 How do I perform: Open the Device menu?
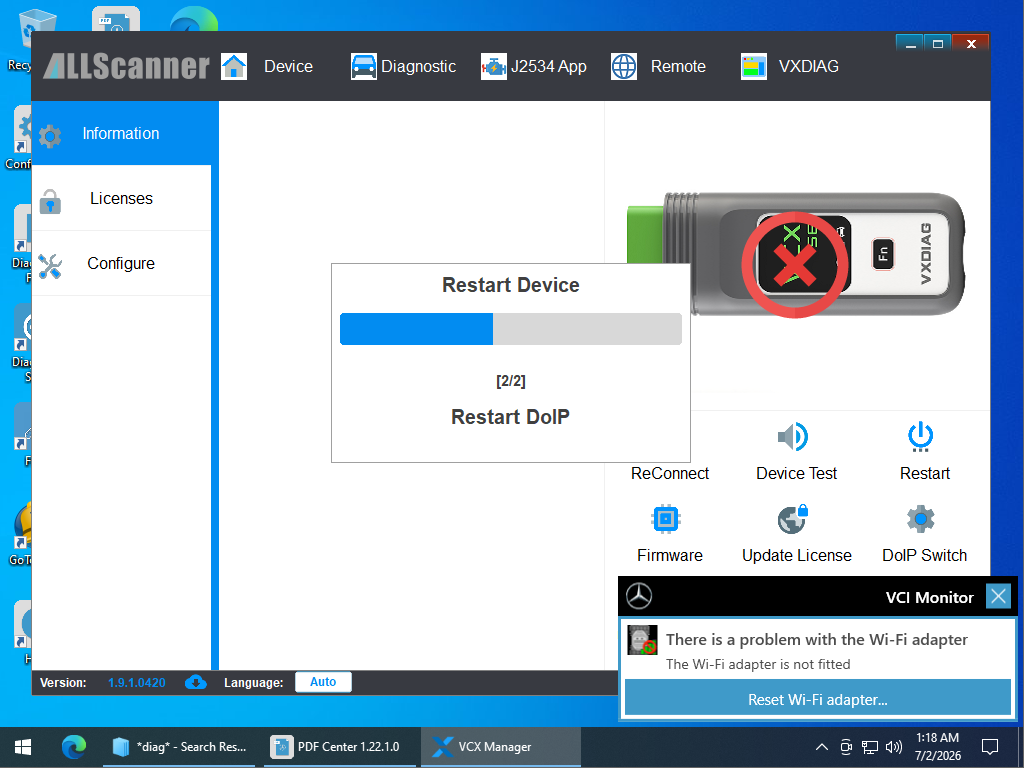288,67
